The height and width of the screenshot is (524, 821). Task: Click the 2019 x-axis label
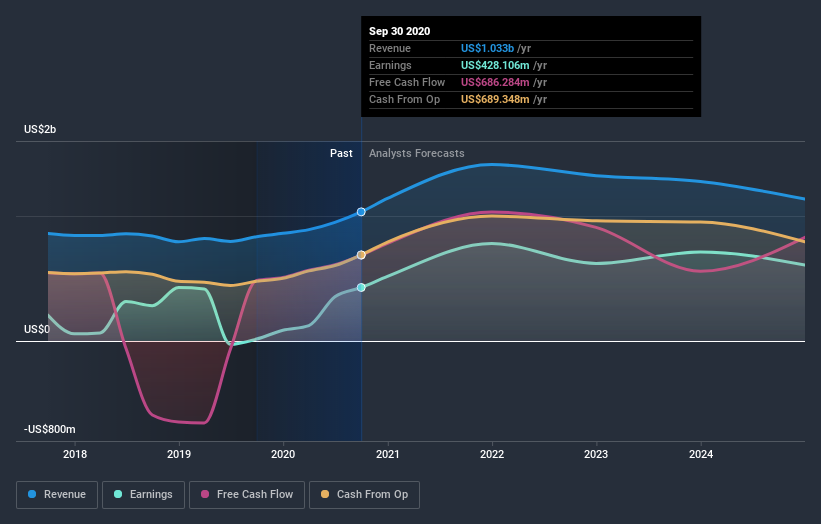(179, 454)
